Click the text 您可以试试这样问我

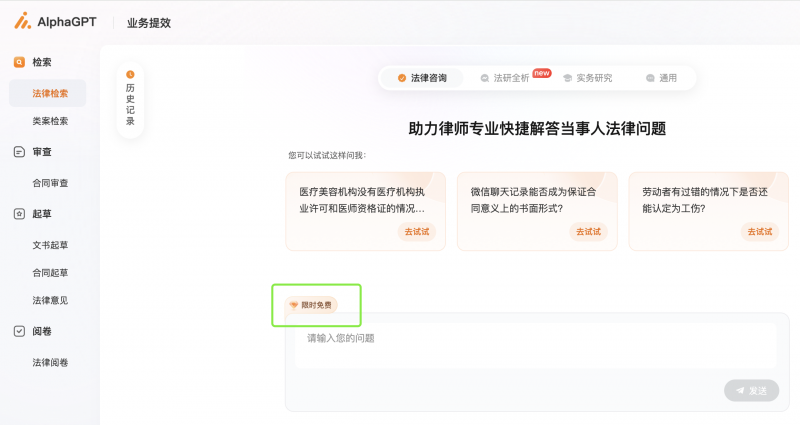[327, 155]
